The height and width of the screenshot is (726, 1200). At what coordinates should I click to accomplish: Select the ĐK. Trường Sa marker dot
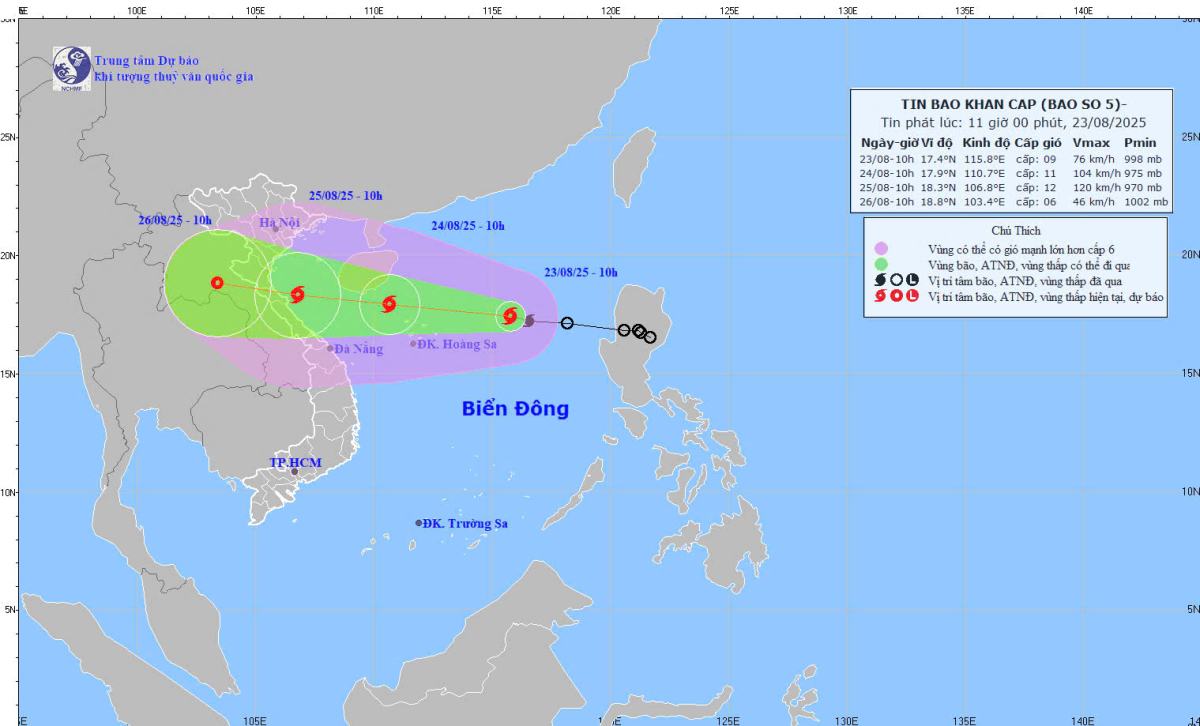(419, 523)
